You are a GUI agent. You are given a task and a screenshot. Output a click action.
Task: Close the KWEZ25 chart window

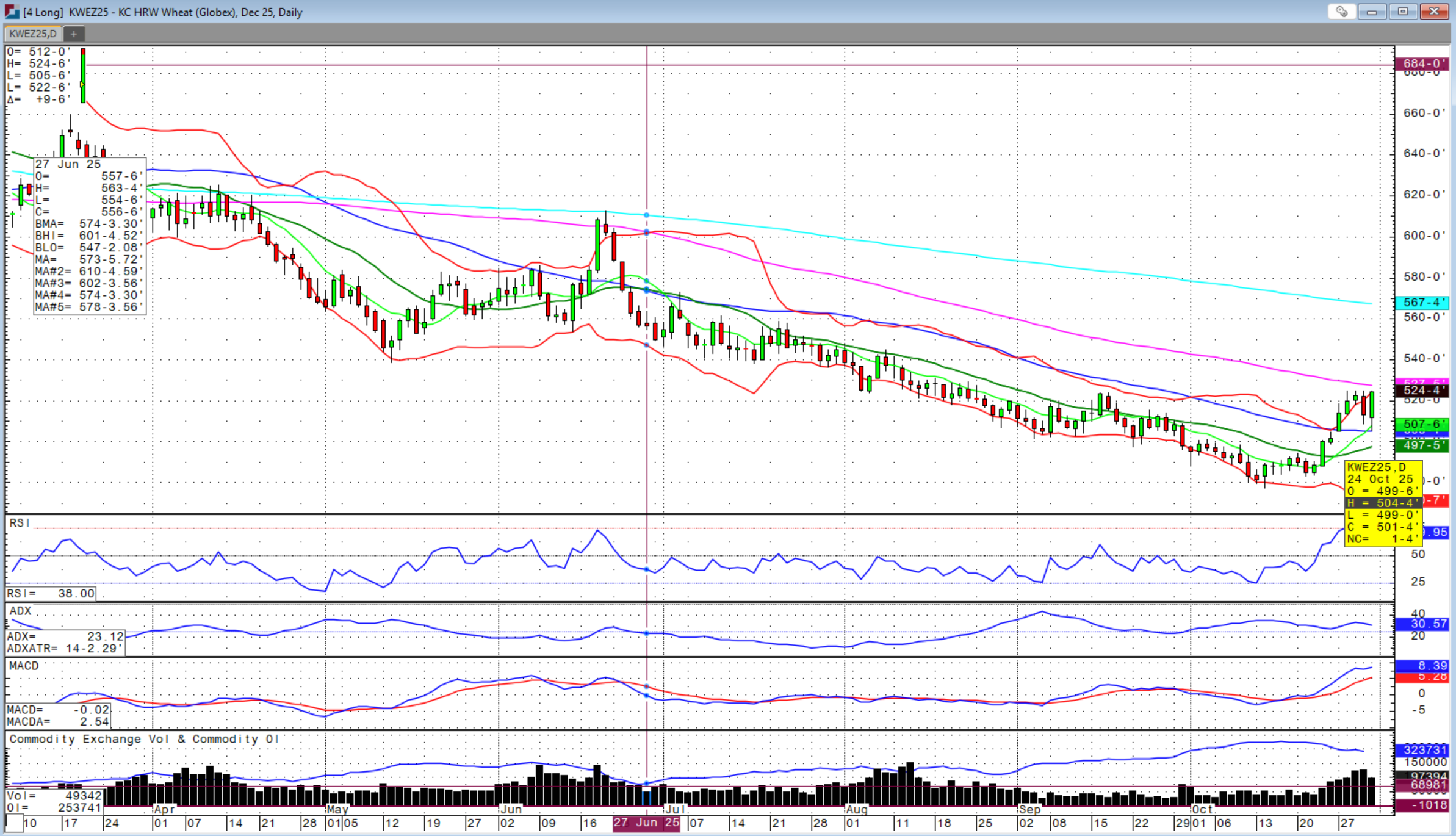(x=1434, y=12)
